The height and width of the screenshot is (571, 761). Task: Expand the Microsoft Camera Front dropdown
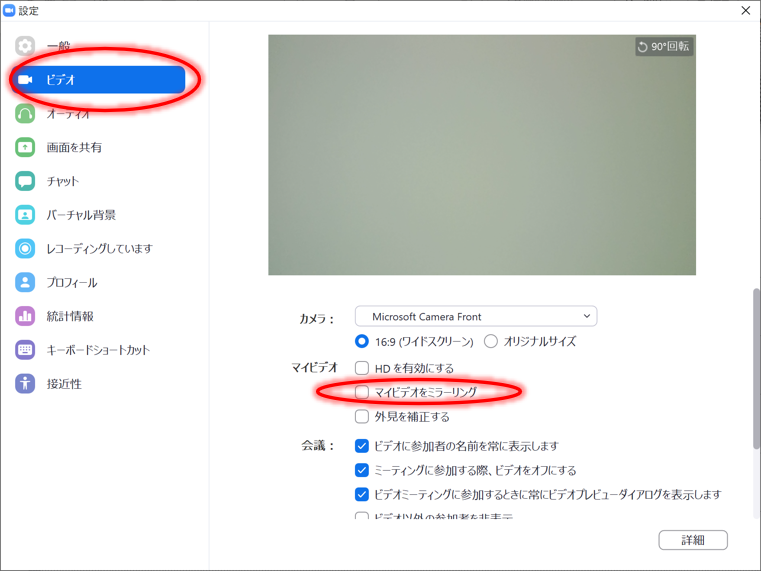pyautogui.click(x=476, y=316)
